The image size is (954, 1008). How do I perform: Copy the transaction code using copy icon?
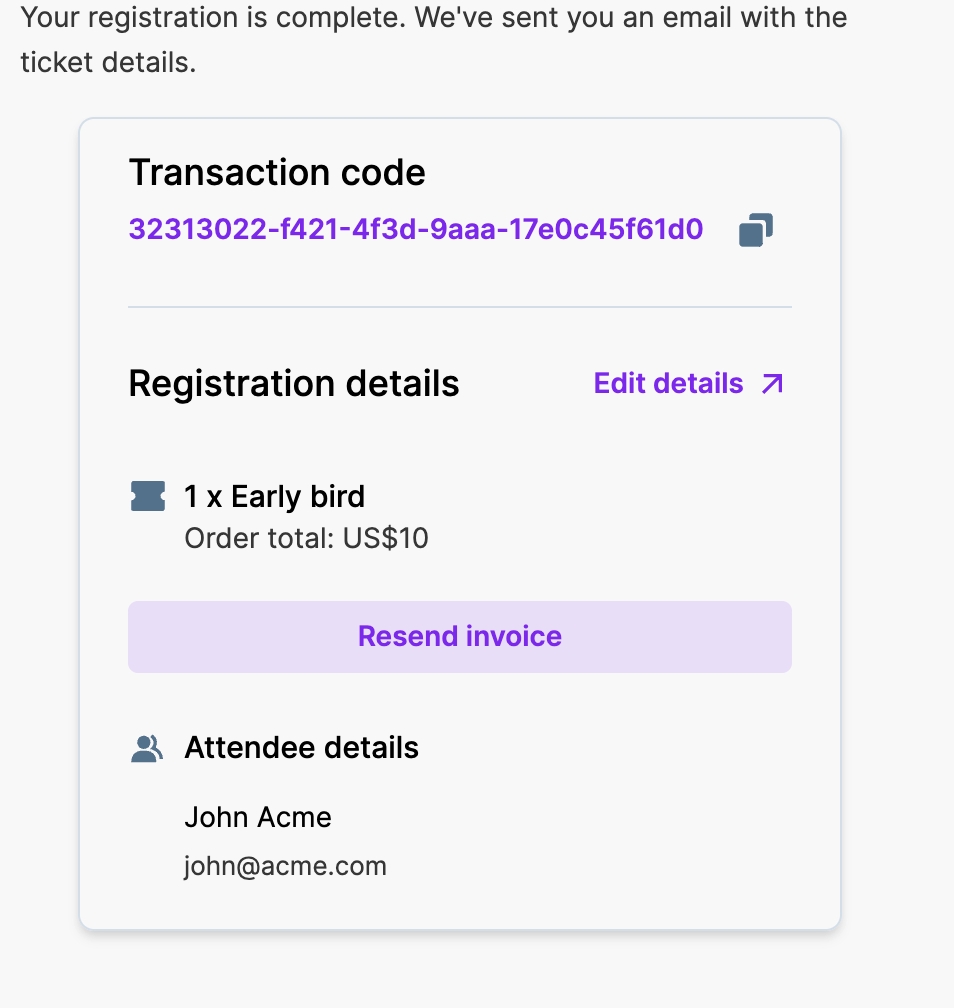tap(756, 230)
